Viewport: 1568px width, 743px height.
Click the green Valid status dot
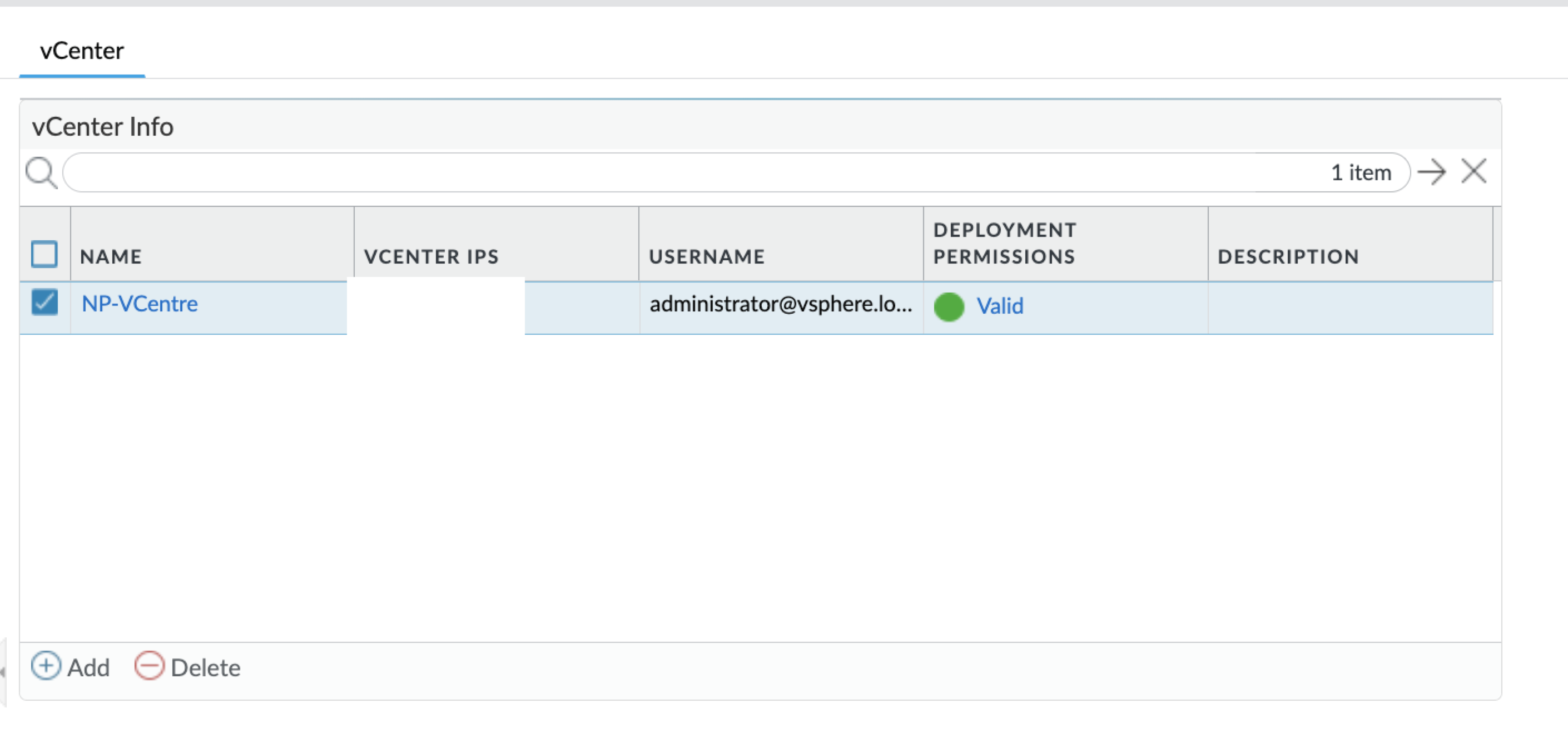pyautogui.click(x=949, y=306)
